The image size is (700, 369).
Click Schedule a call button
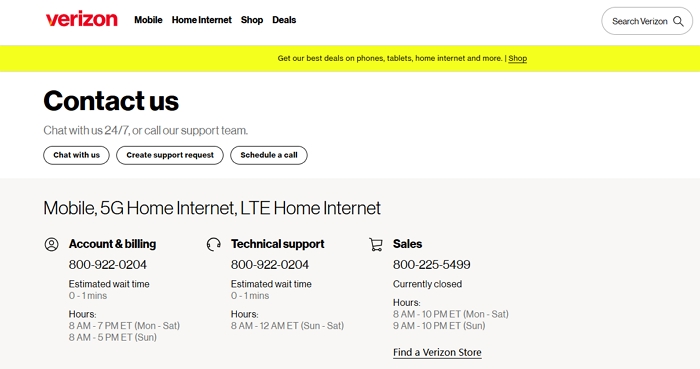[269, 155]
